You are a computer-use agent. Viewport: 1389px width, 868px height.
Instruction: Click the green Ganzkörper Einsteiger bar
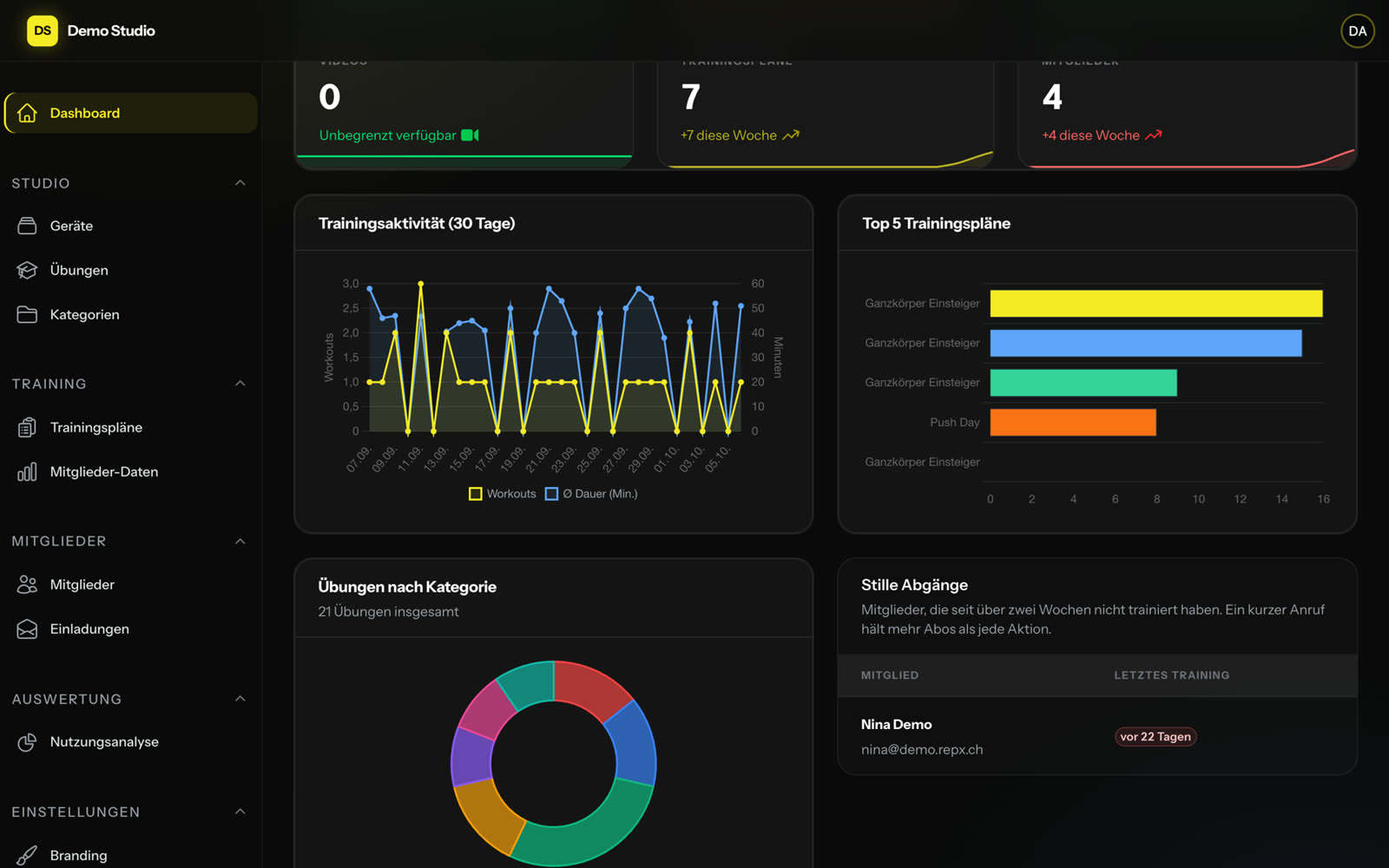pyautogui.click(x=1083, y=383)
